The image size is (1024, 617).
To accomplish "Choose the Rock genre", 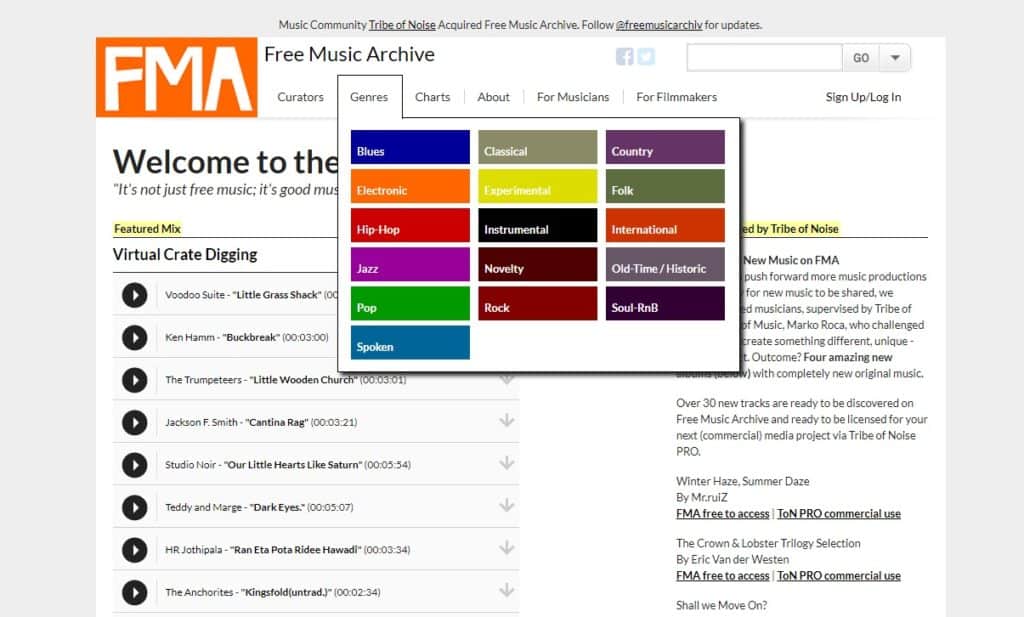I will pos(537,304).
